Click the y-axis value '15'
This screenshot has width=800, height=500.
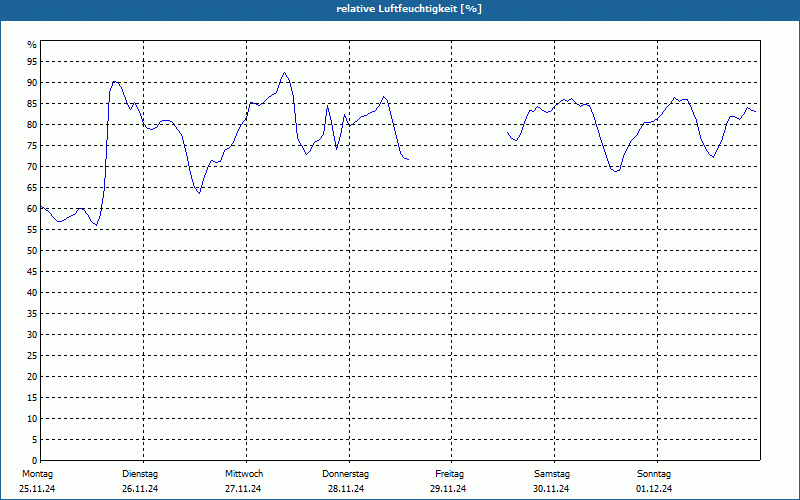pyautogui.click(x=32, y=397)
